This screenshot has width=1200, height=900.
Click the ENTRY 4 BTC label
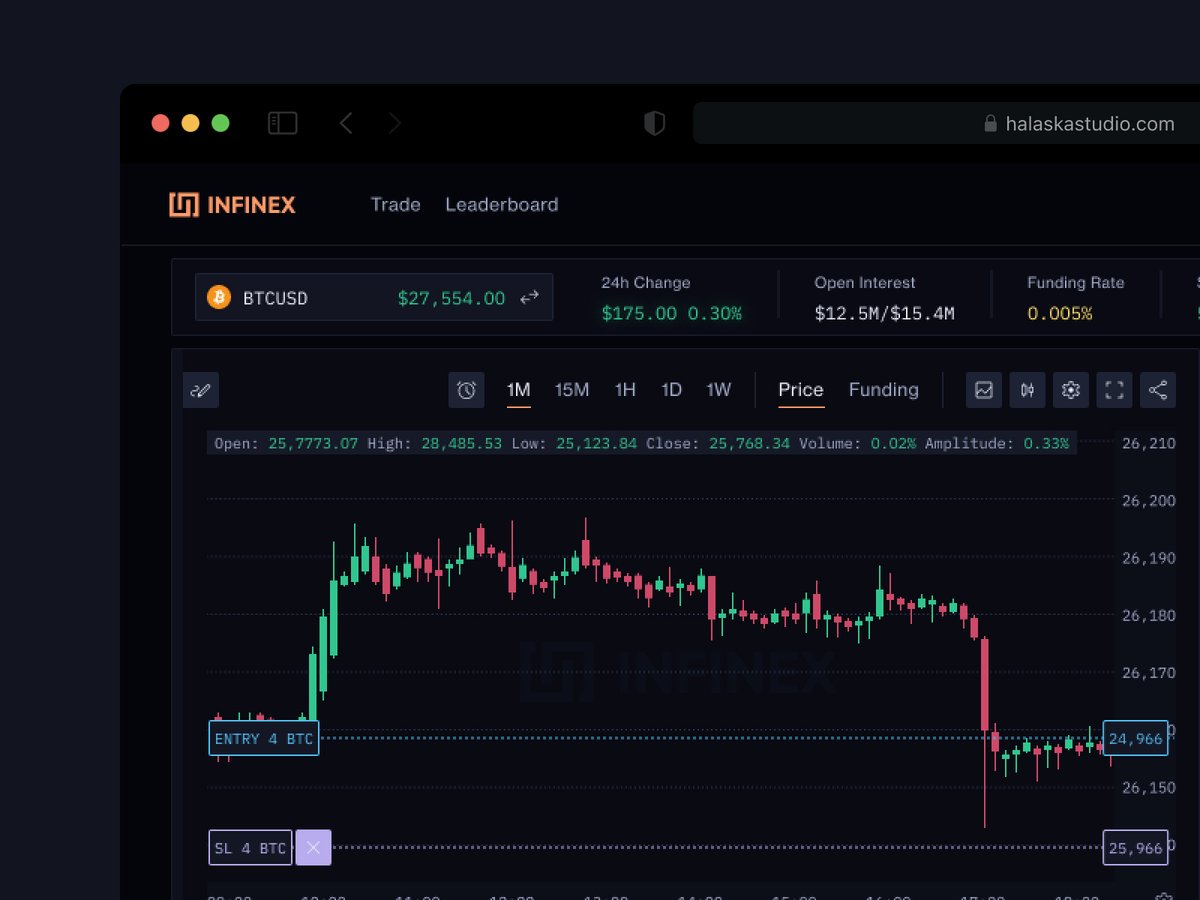264,739
